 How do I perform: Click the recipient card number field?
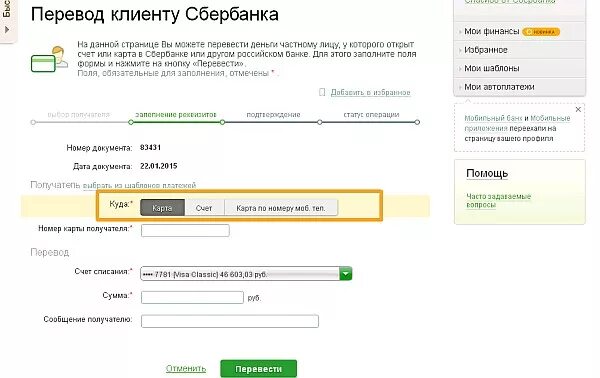click(185, 231)
